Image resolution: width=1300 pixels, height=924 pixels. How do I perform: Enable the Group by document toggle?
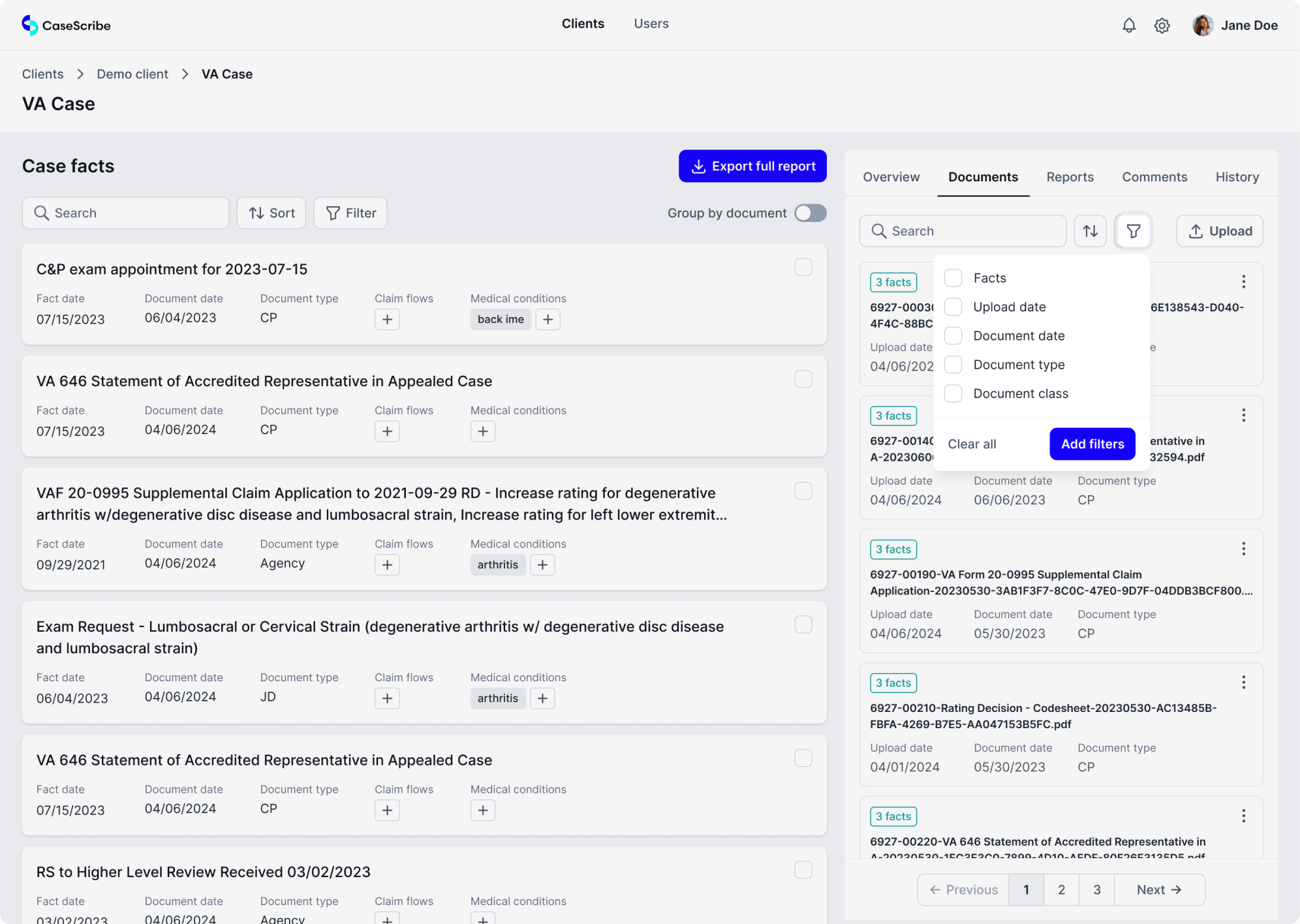point(809,213)
